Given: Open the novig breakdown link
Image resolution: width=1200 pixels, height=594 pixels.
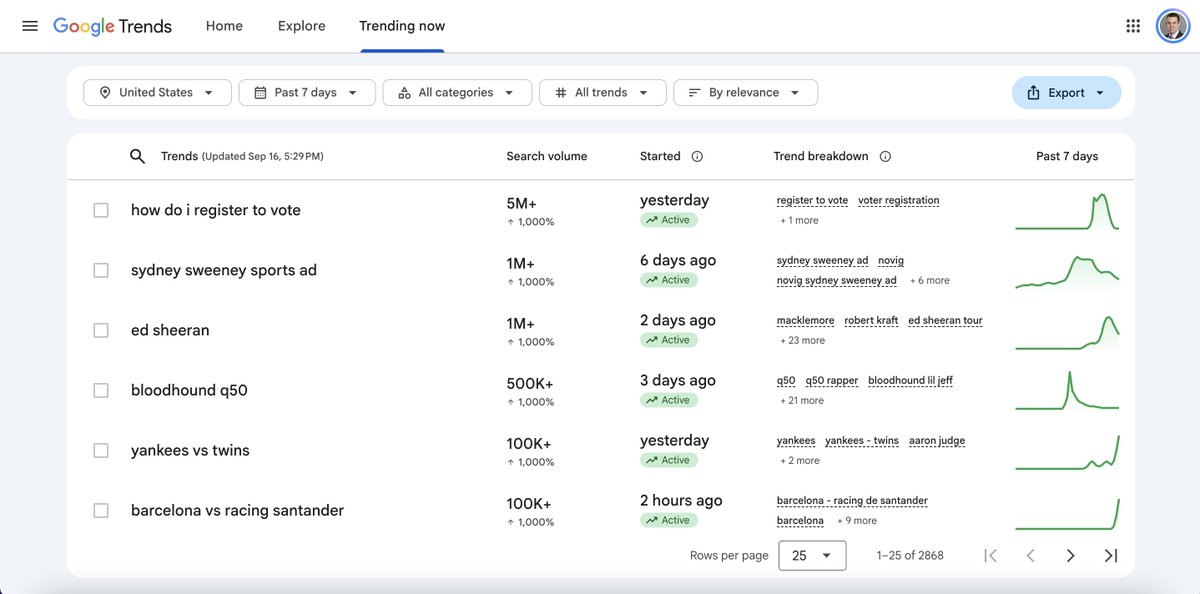Looking at the screenshot, I should [x=891, y=260].
